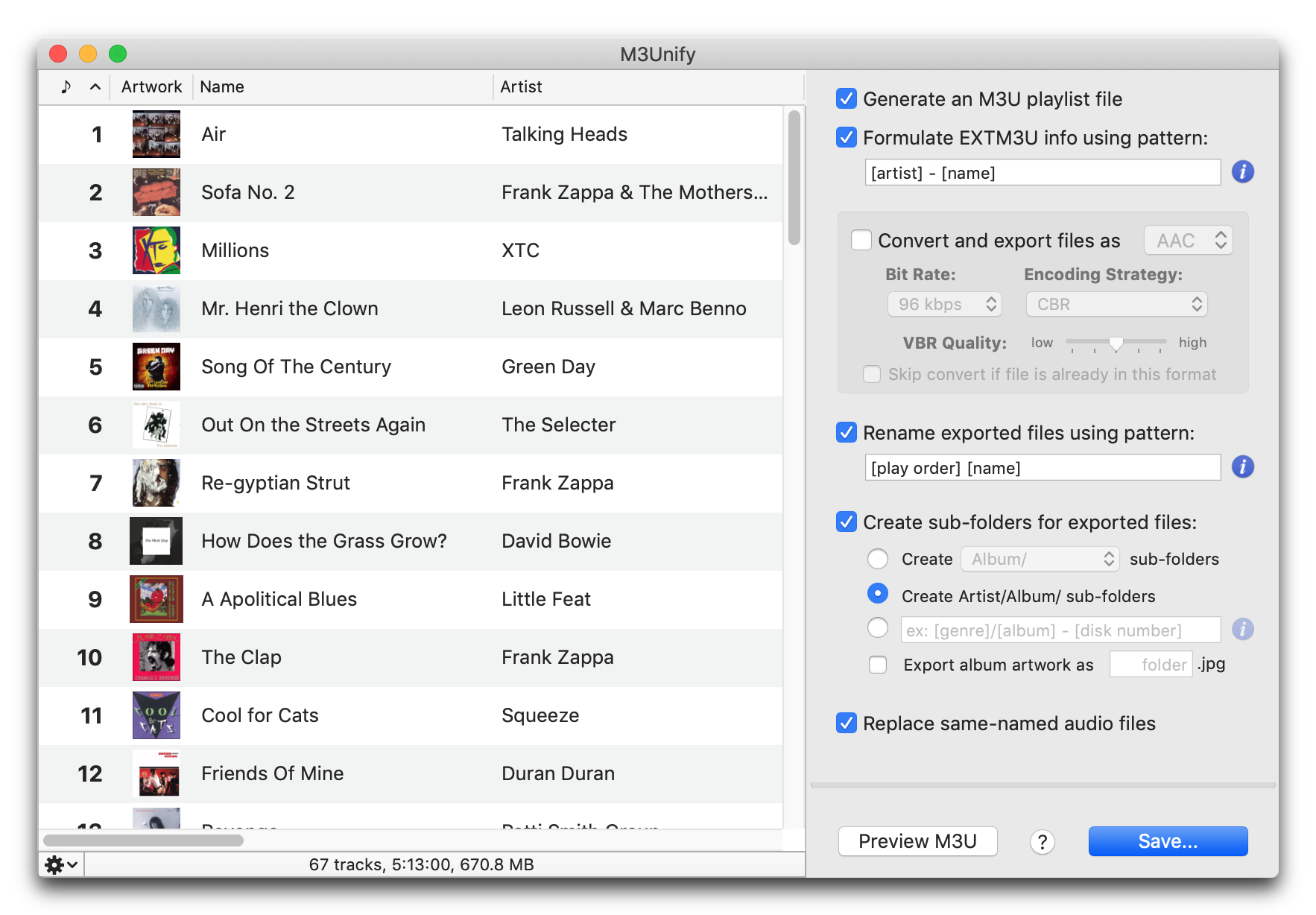The width and height of the screenshot is (1316, 915).
Task: Click the round question mark help button
Action: pos(1042,842)
